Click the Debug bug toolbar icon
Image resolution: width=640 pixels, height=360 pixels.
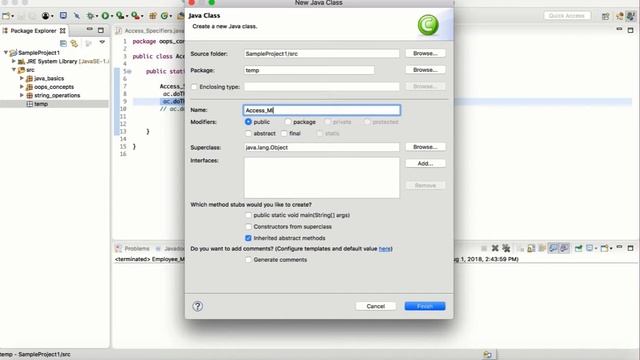coord(90,16)
